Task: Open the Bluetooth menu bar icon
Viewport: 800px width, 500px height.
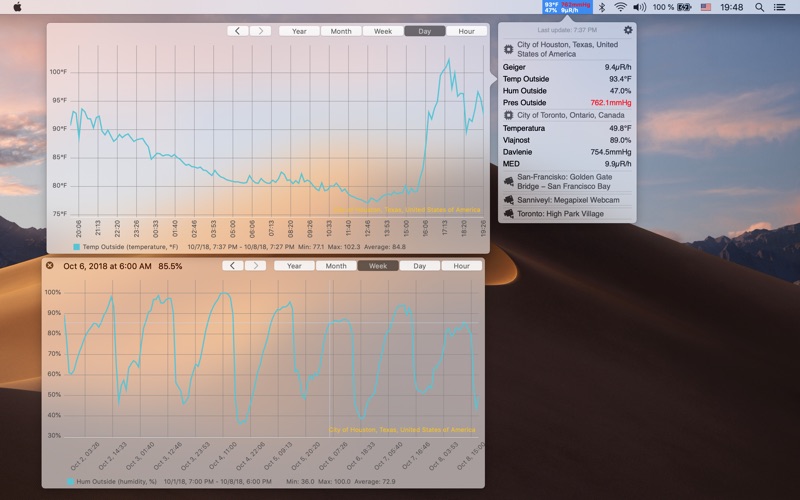Action: coord(602,7)
